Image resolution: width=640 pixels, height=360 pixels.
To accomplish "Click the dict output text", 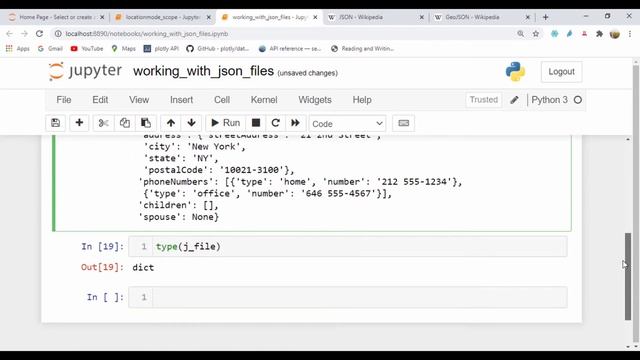I will pos(143,268).
